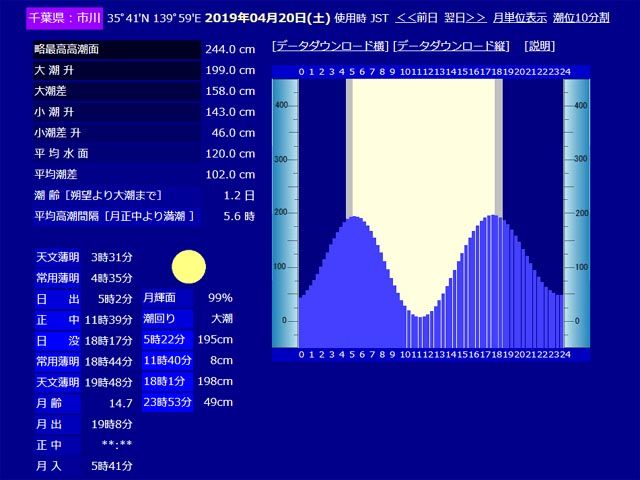The image size is (640, 480).
Task: Click the 23時53分 low tide time
Action: [167, 402]
